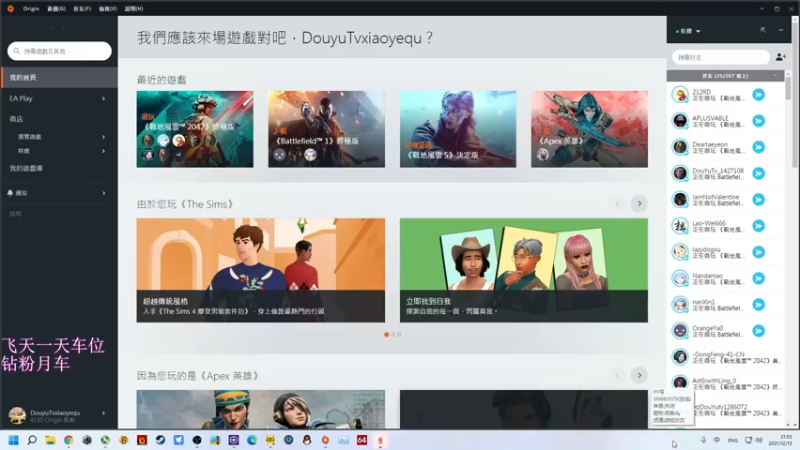The height and width of the screenshot is (450, 800).
Task: Open the online status dropdown in the friends panel
Action: coord(688,31)
